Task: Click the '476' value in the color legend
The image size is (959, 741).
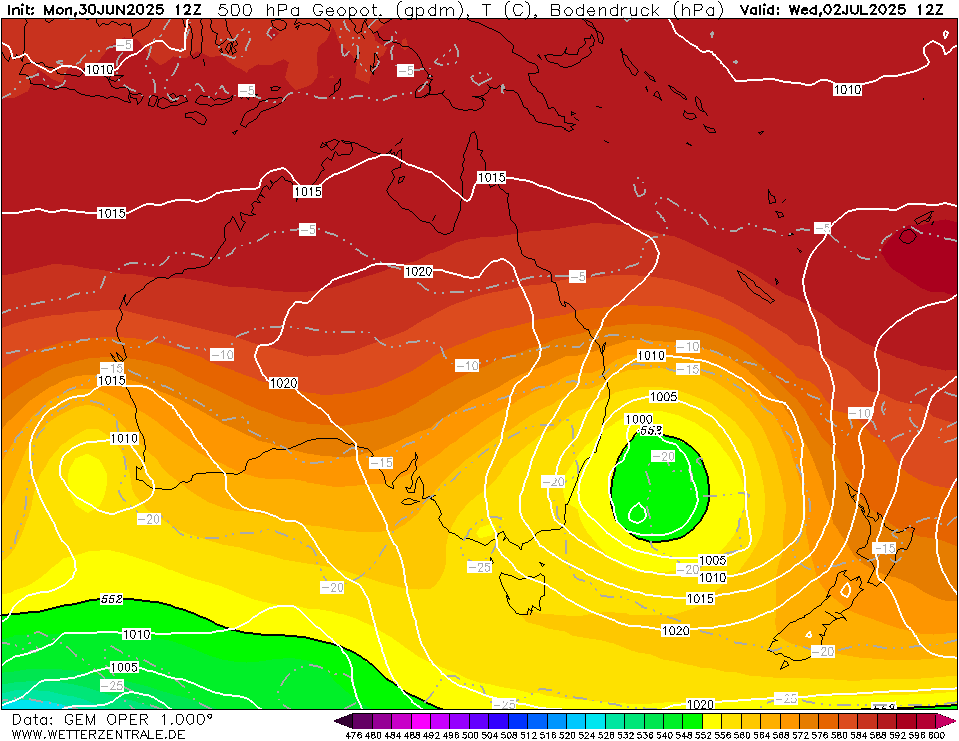Action: [354, 735]
